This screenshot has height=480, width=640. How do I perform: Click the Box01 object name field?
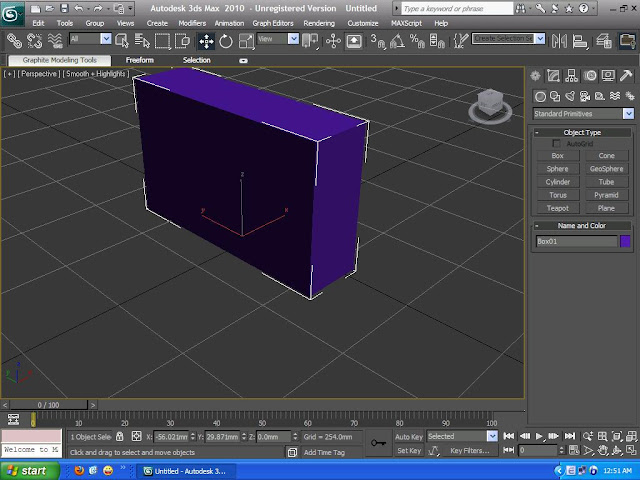click(576, 241)
